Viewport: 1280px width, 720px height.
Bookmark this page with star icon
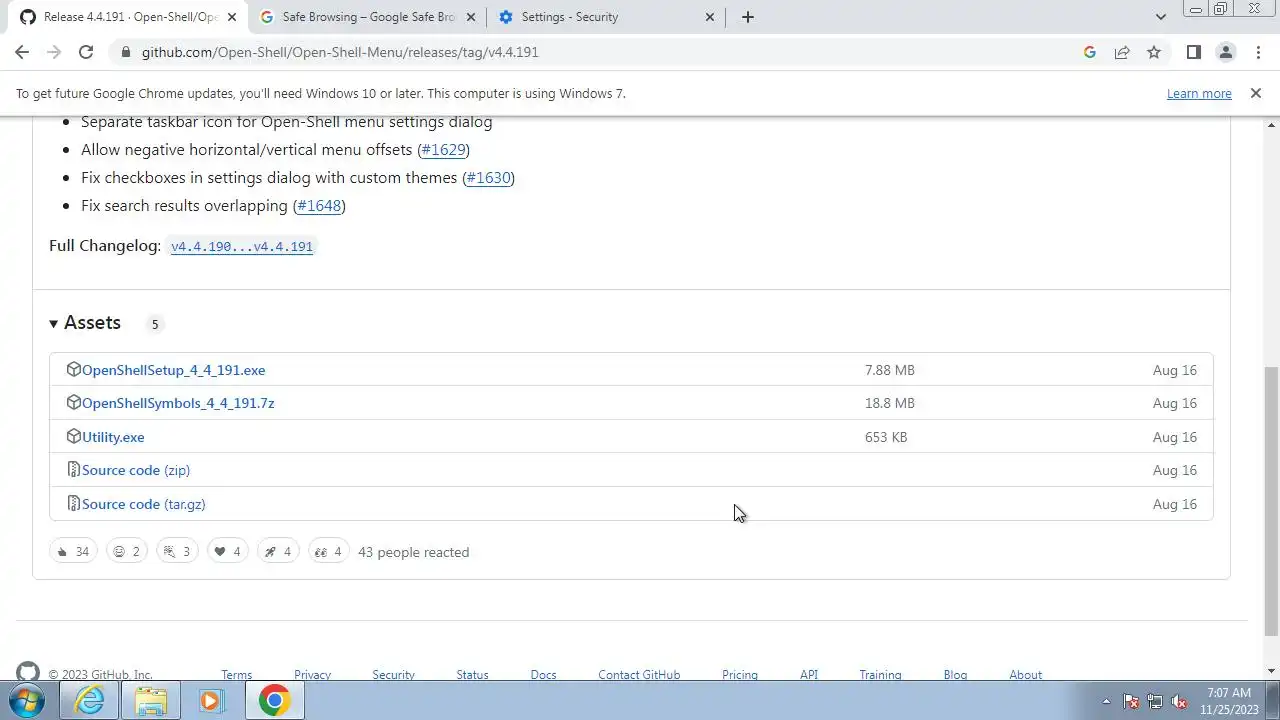(1154, 52)
